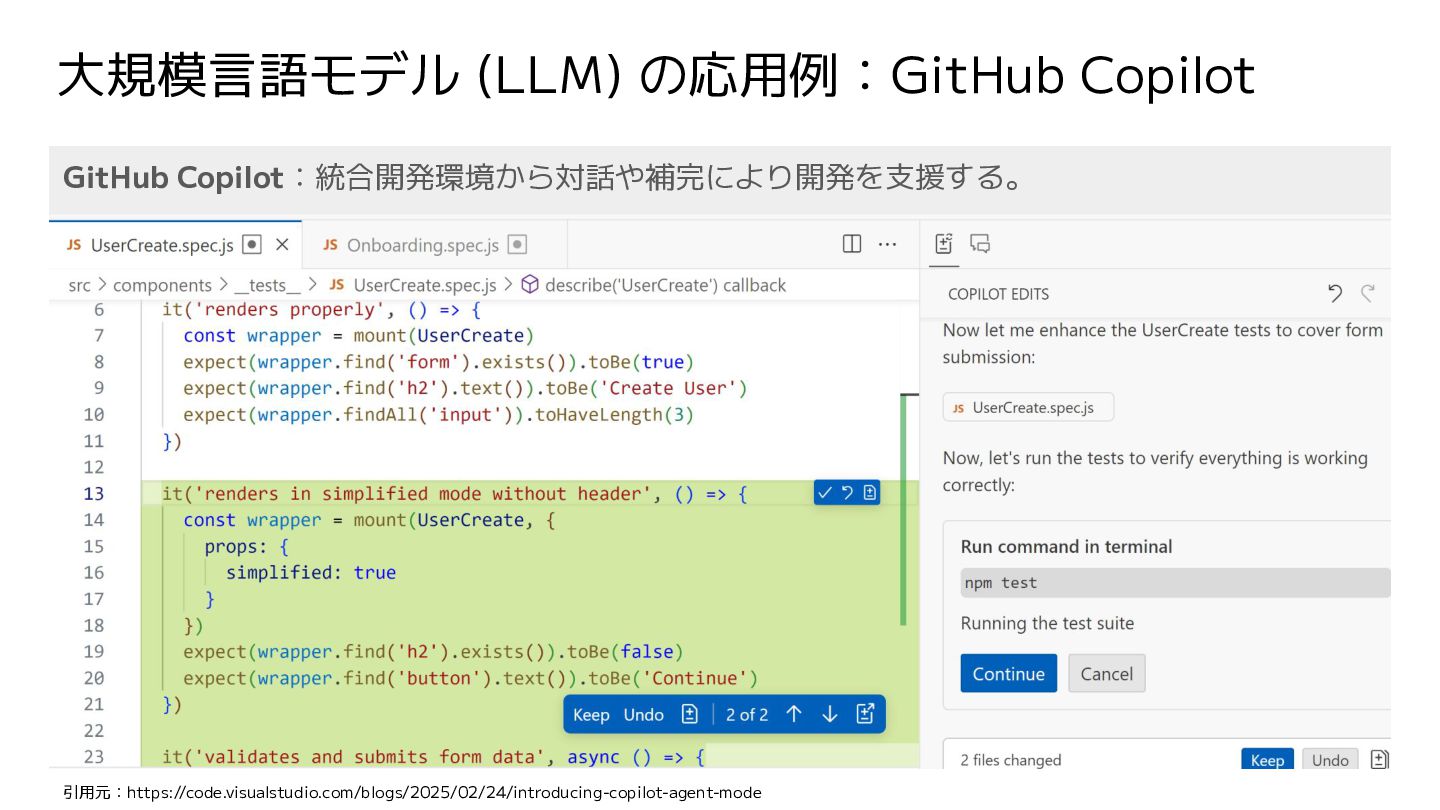This screenshot has width=1440, height=810.
Task: Accept the change with the checkmark at line 13
Action: click(825, 493)
